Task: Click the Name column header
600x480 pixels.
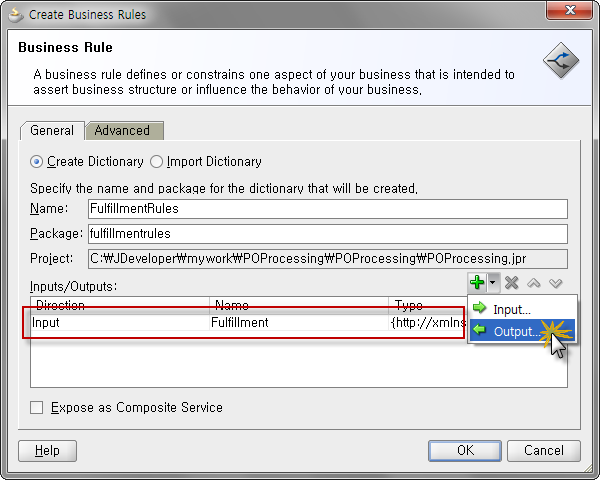Action: coord(299,305)
